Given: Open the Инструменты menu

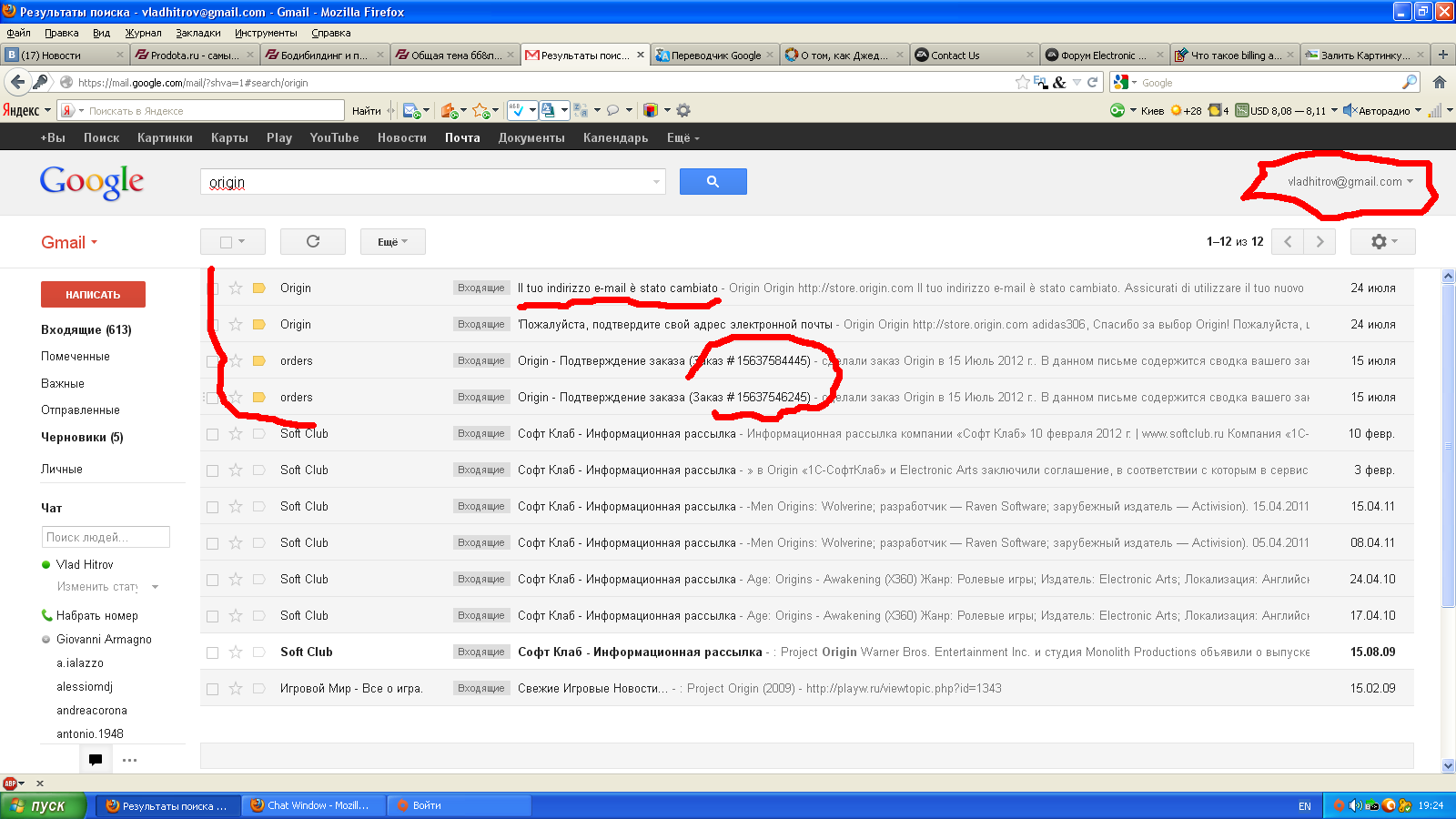Looking at the screenshot, I should click(266, 33).
